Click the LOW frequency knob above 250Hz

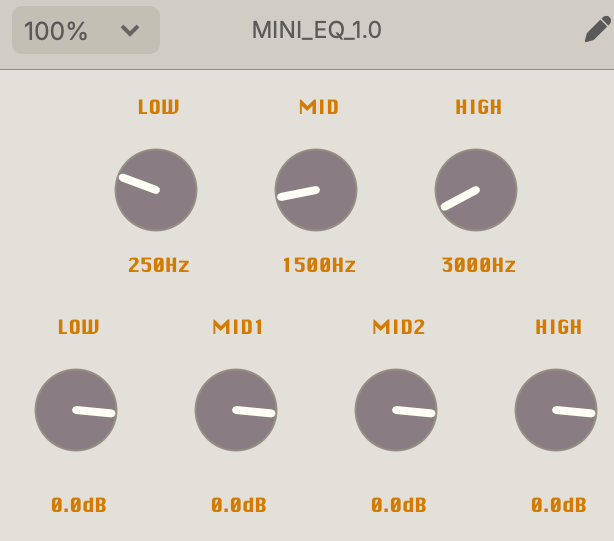pos(156,190)
